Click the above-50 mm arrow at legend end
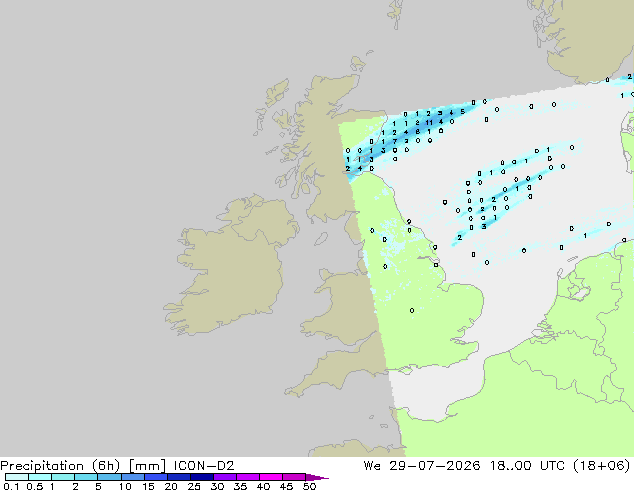Viewport: 634px width, 490px height. coord(317,477)
